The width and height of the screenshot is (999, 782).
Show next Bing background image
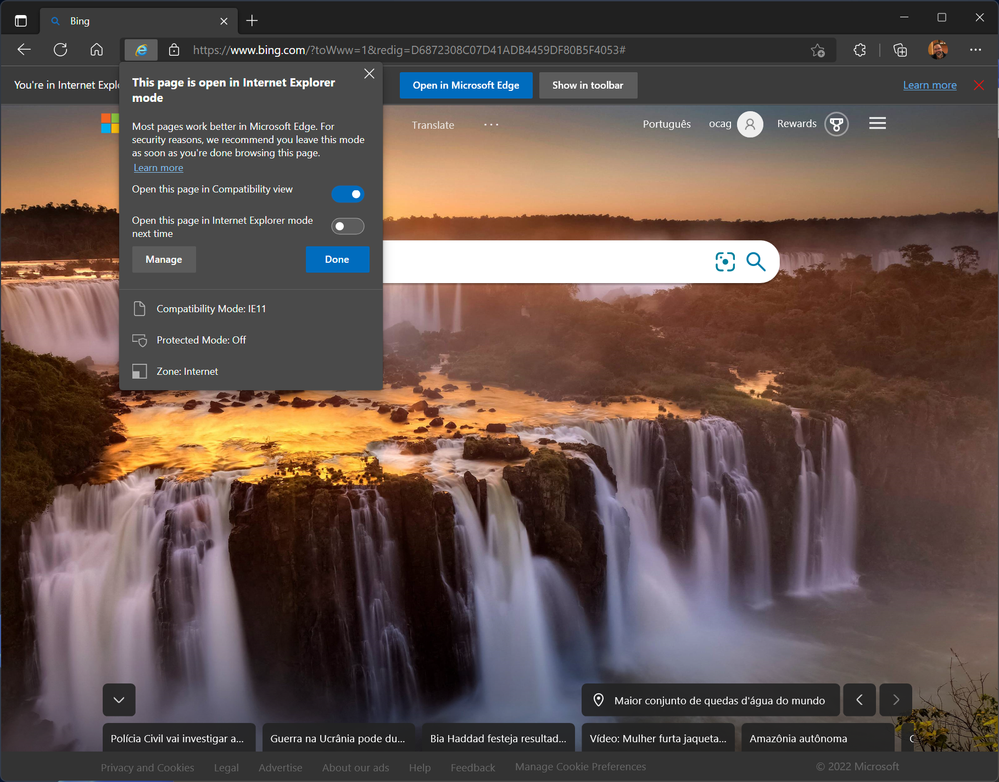[896, 700]
